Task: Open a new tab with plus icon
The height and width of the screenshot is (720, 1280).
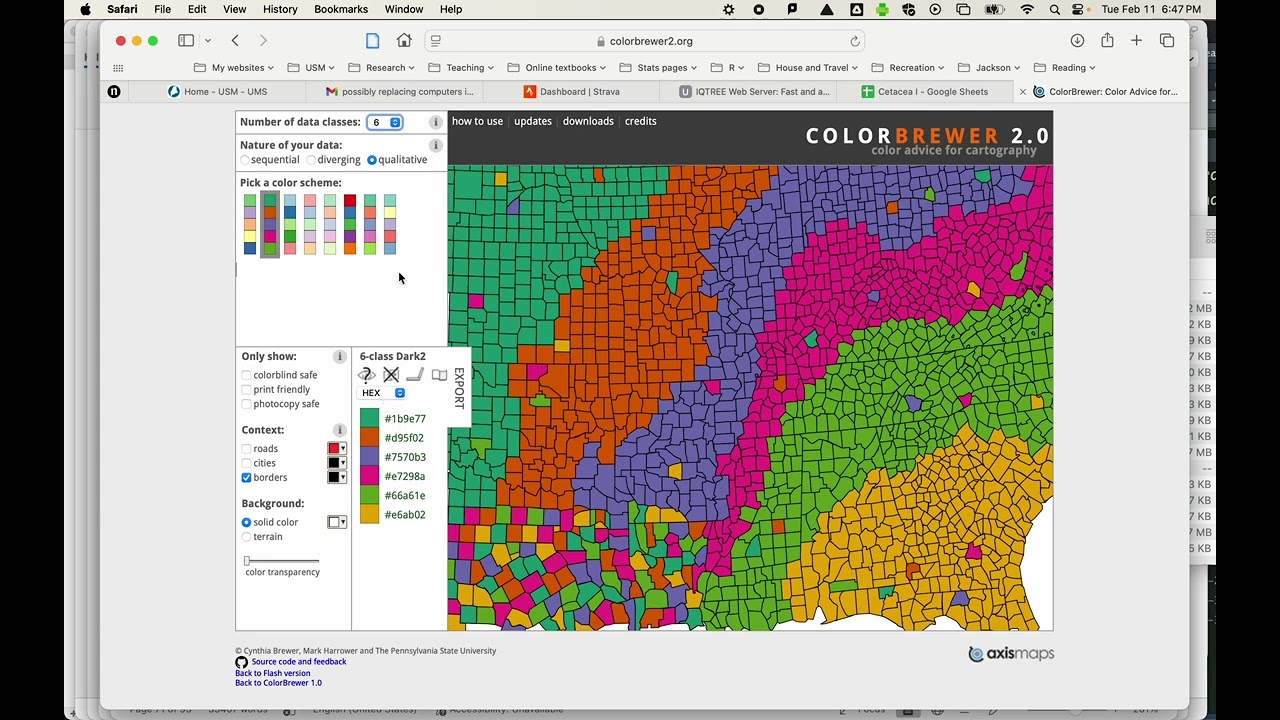Action: pos(1136,41)
